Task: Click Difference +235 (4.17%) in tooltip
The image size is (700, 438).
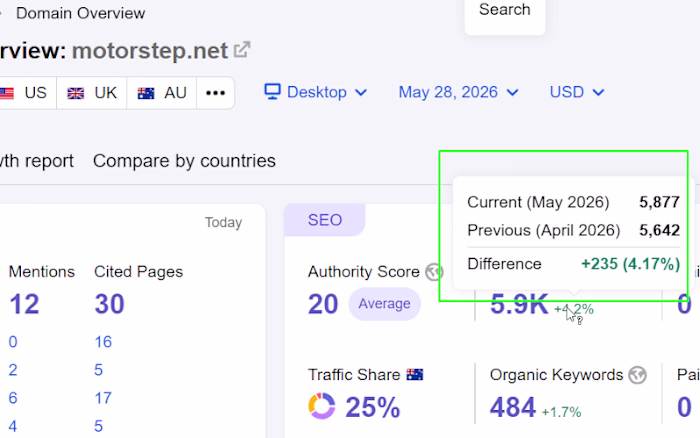Action: tap(630, 264)
